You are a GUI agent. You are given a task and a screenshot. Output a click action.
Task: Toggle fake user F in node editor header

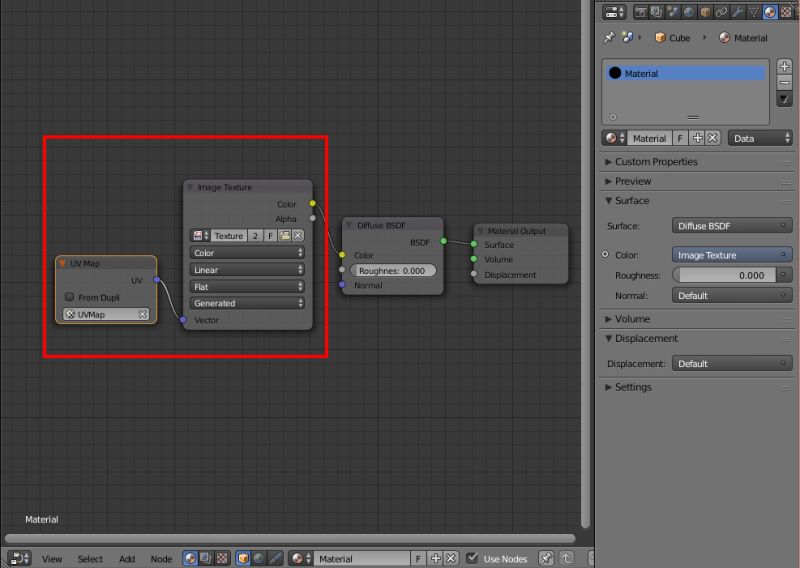pos(418,558)
